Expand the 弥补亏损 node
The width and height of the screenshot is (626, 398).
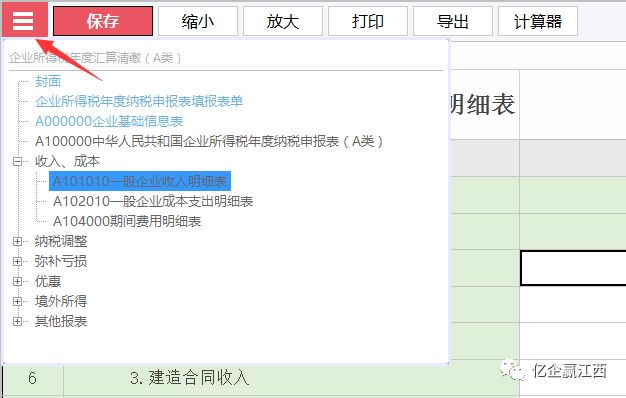click(17, 261)
